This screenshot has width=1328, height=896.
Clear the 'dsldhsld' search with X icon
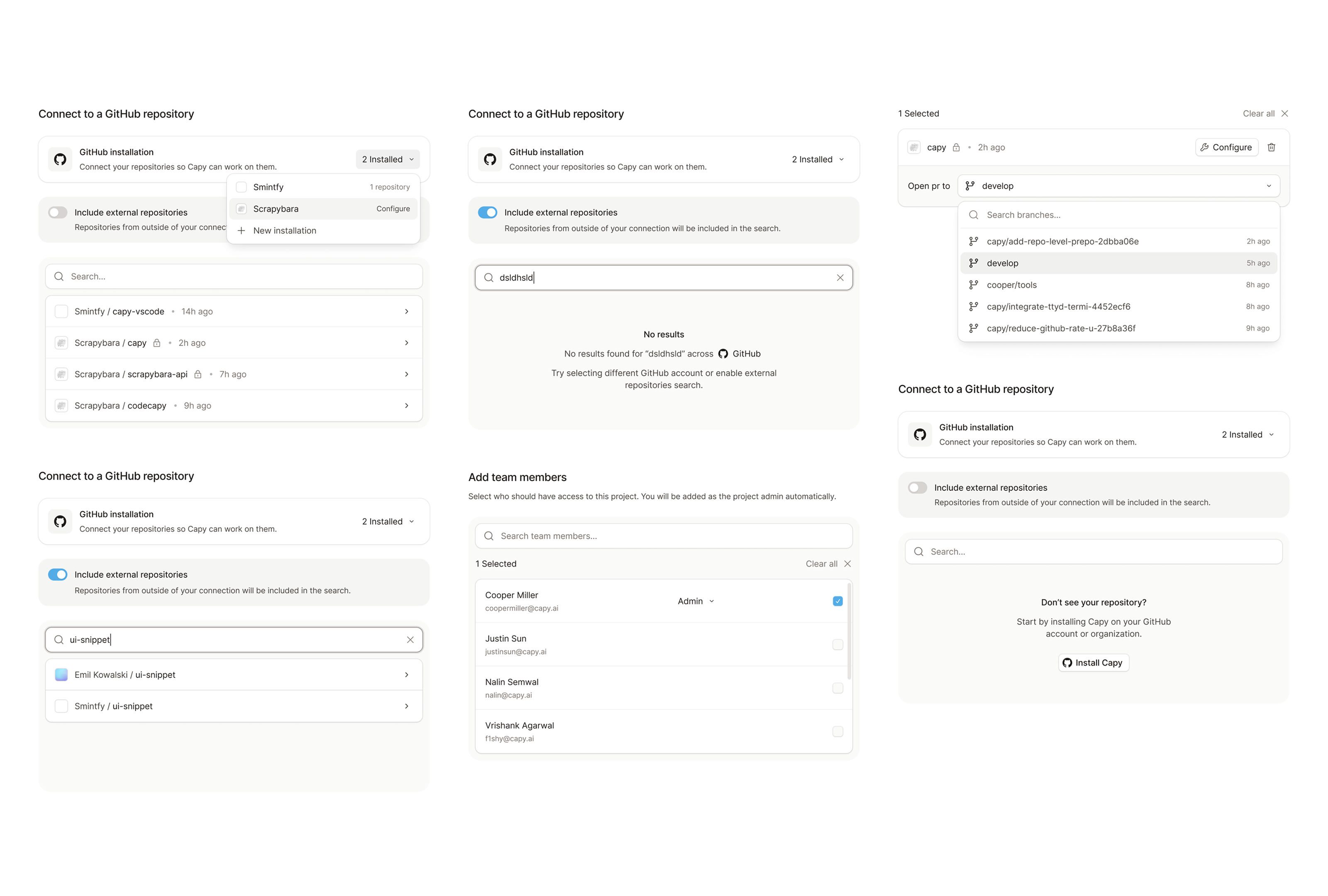(x=840, y=278)
